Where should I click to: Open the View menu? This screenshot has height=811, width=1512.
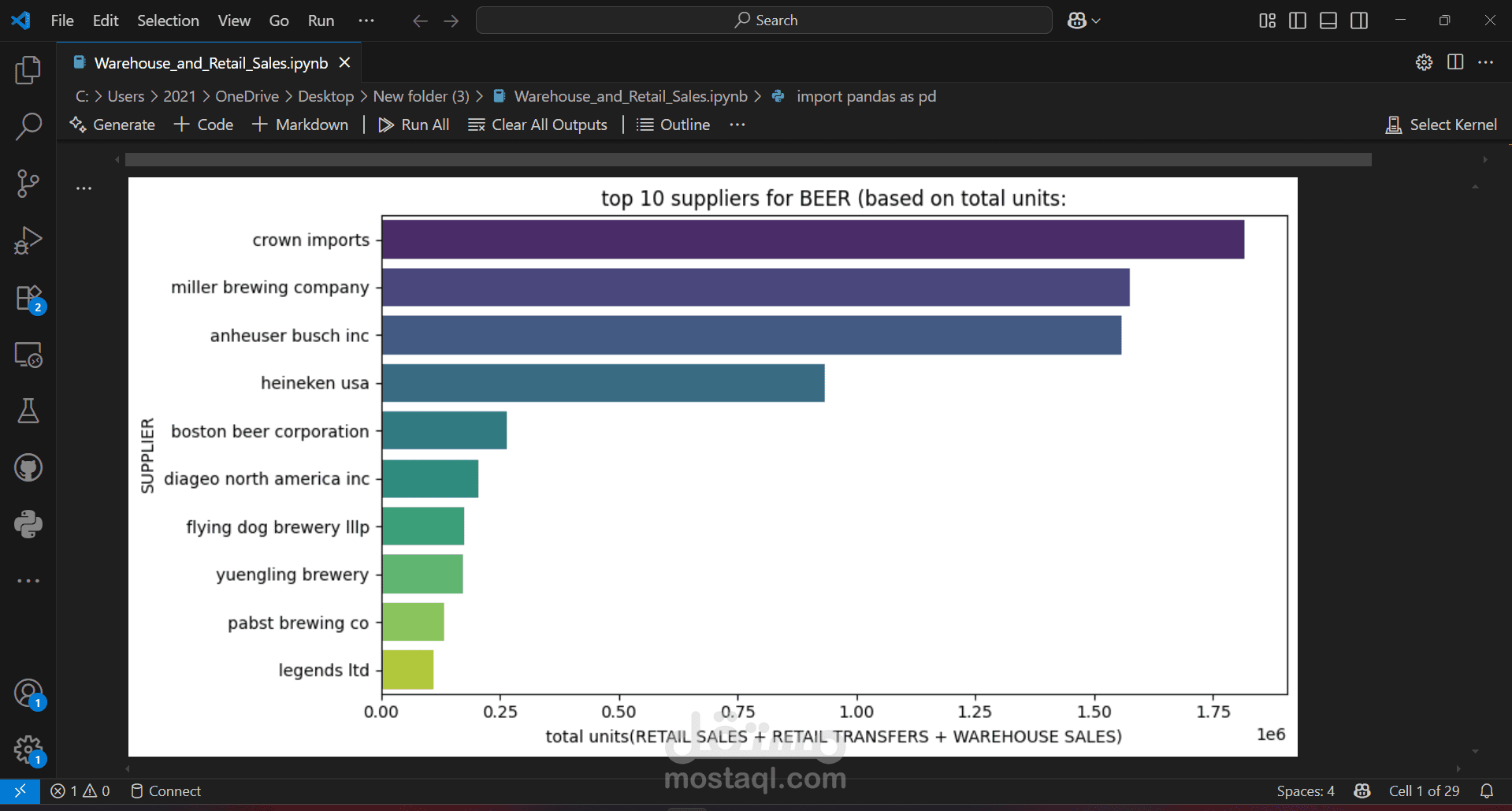coord(234,20)
